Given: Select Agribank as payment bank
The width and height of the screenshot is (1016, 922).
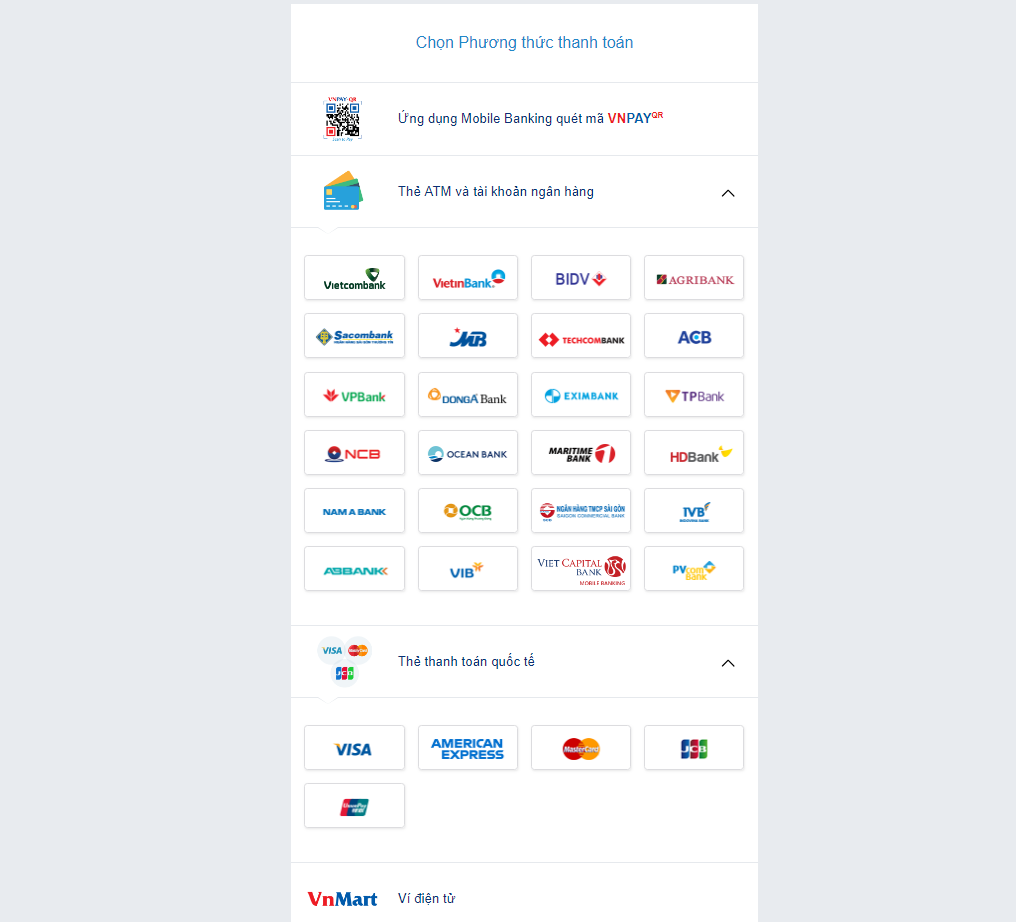Looking at the screenshot, I should [694, 278].
